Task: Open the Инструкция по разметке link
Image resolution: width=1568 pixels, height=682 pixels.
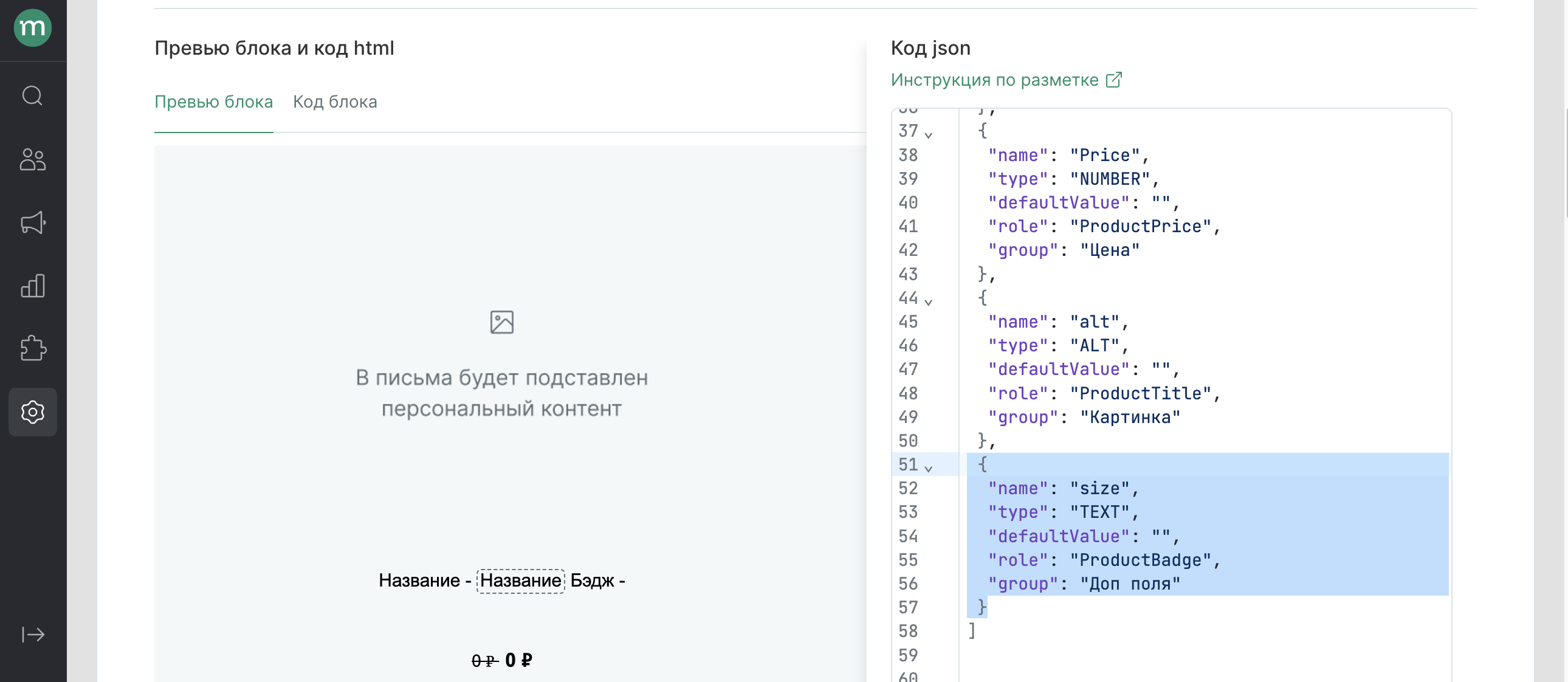Action: (x=995, y=80)
